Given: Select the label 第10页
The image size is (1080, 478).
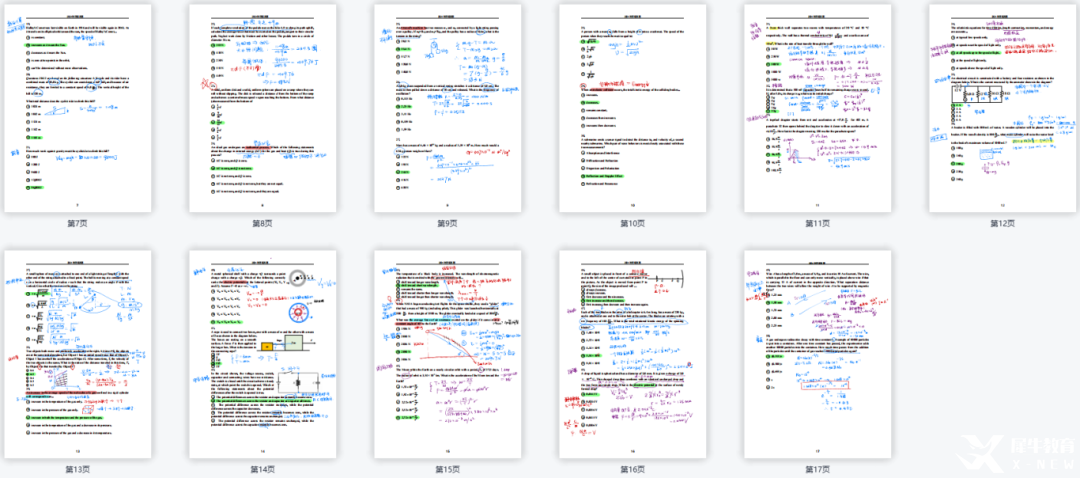Looking at the screenshot, I should [x=632, y=223].
